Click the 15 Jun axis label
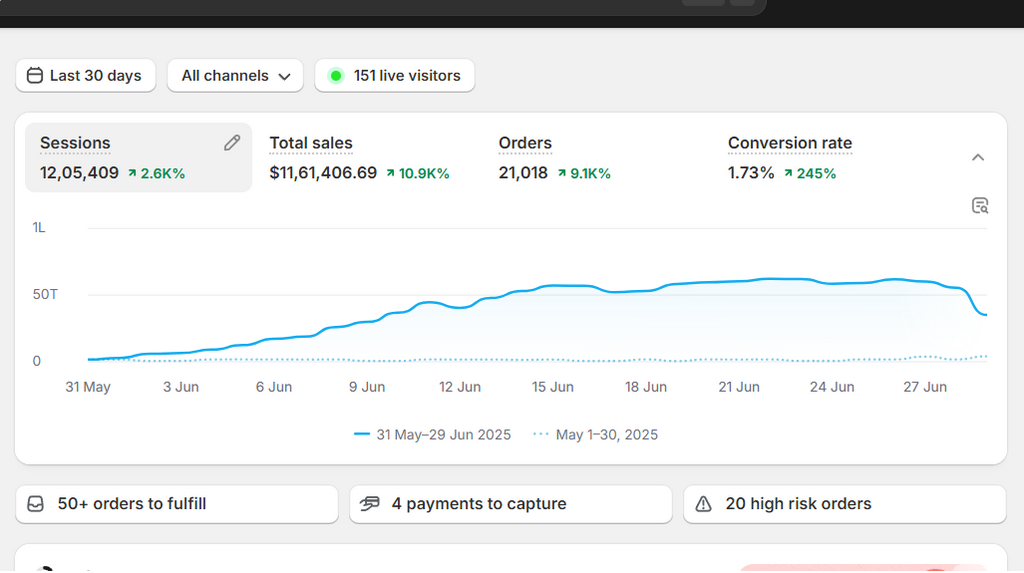 tap(552, 387)
